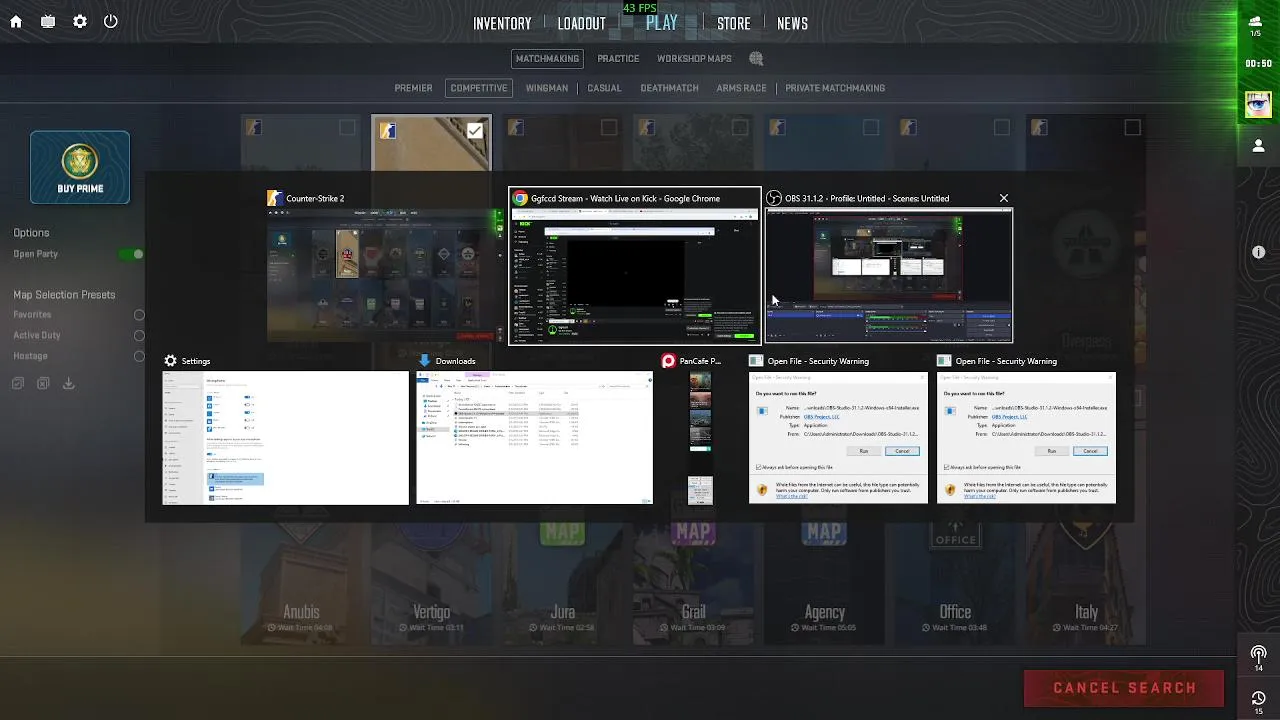Switch to OBS 31.1.2 window thumbnail
This screenshot has width=1280, height=720.
pos(889,276)
